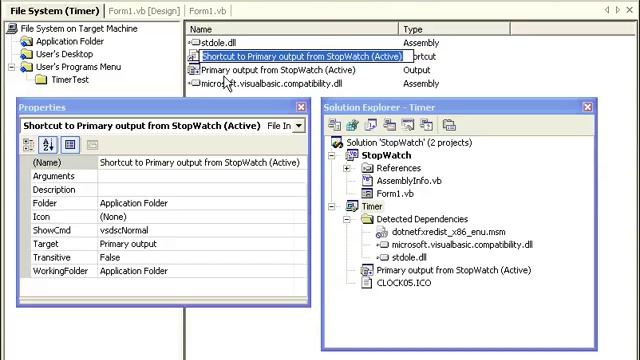
Task: Select Primary output from StopWatch in file list
Action: 278,70
